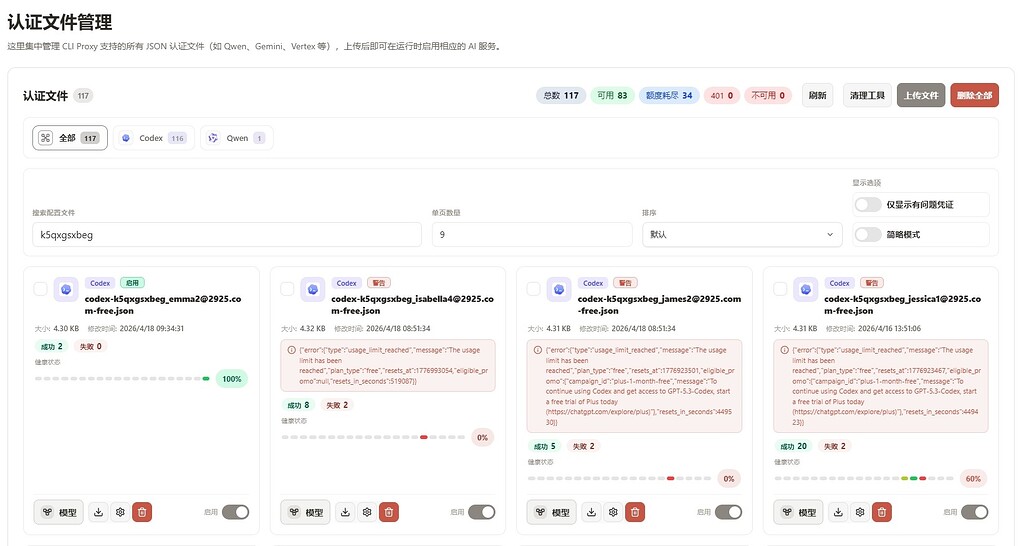Focus the 单页数量 input showing 9
The width and height of the screenshot is (1024, 546).
point(532,234)
